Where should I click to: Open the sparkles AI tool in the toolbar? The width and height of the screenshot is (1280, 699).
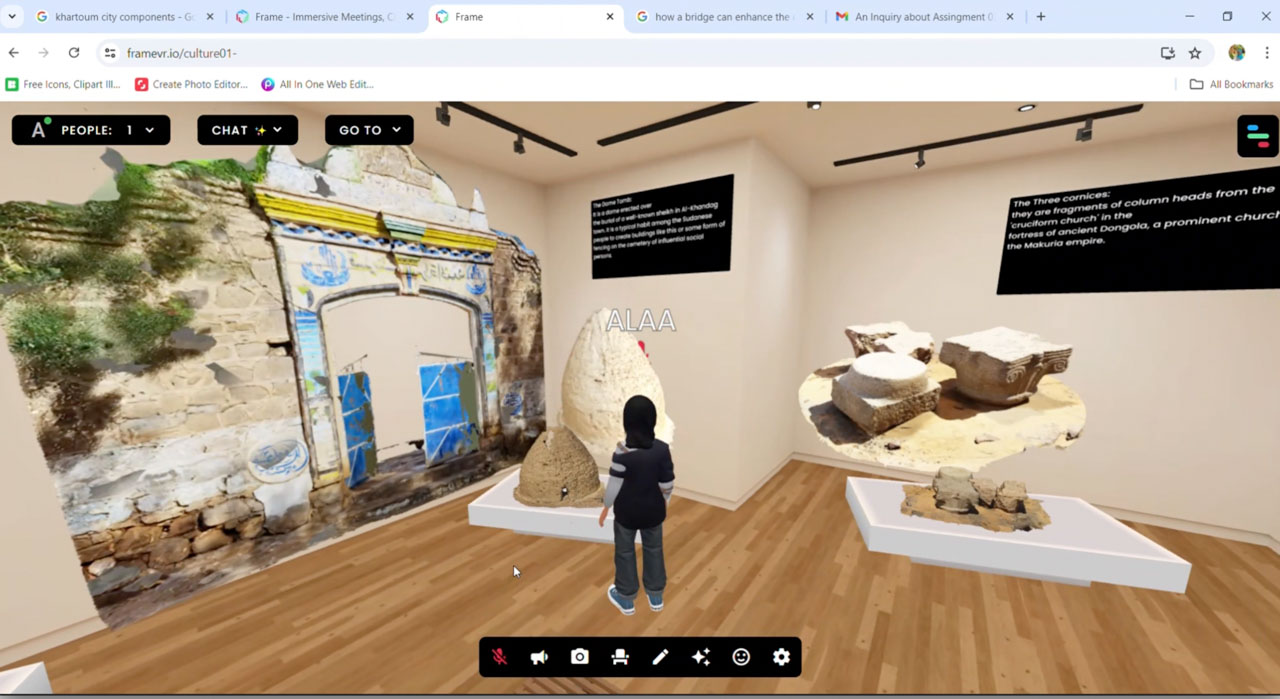point(701,657)
